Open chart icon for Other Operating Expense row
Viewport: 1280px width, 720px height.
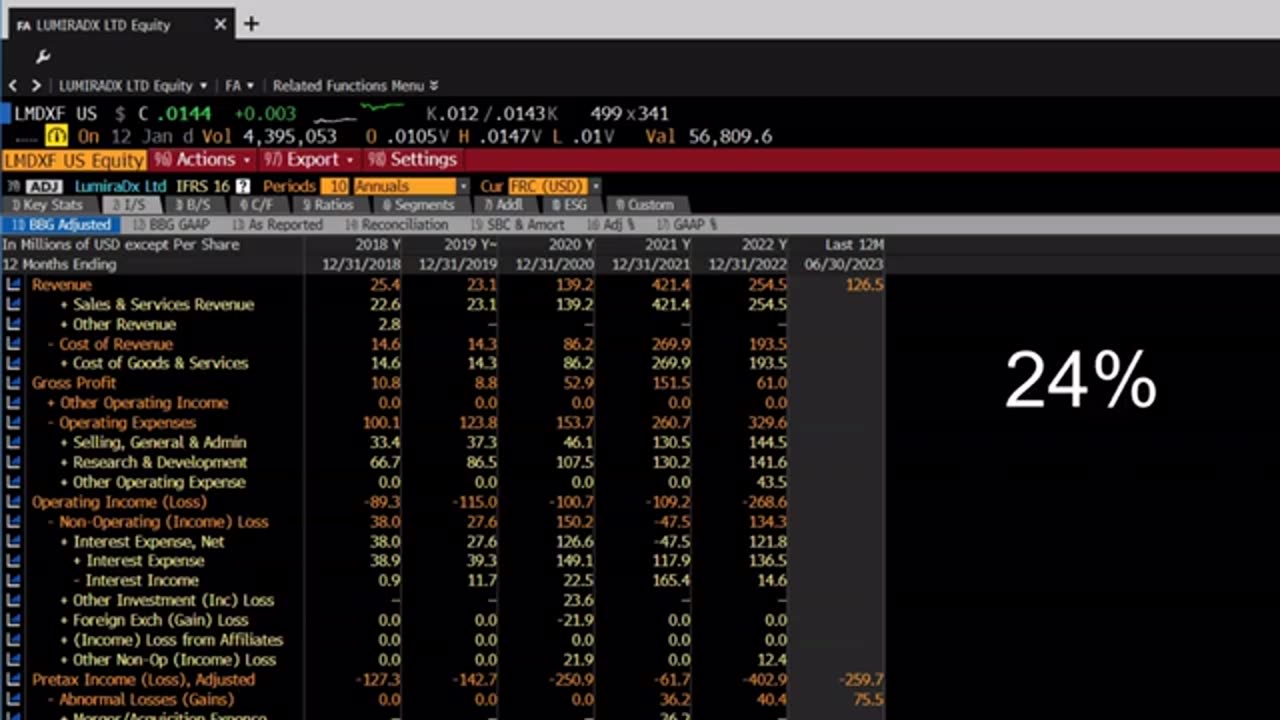point(13,482)
